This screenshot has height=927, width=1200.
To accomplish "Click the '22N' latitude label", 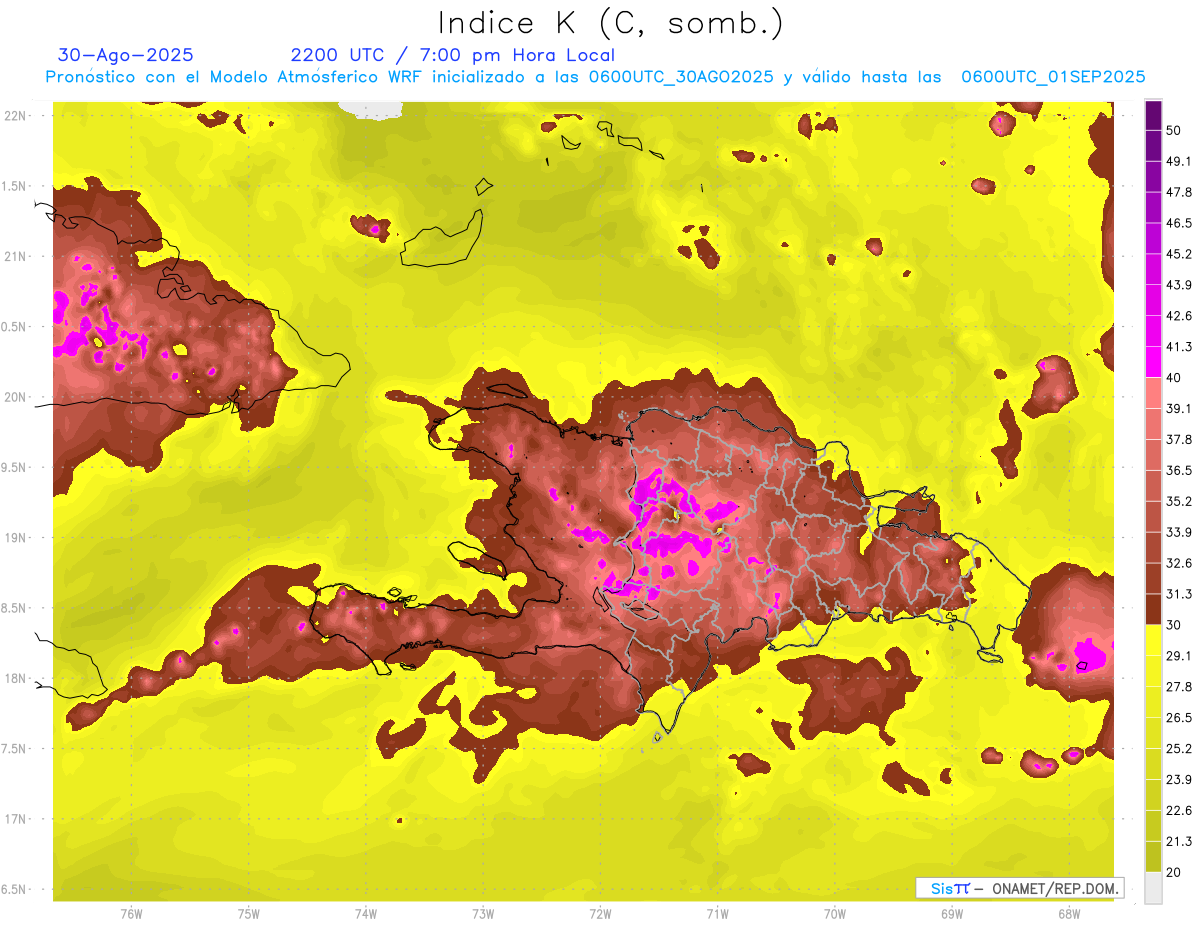I will (15, 115).
